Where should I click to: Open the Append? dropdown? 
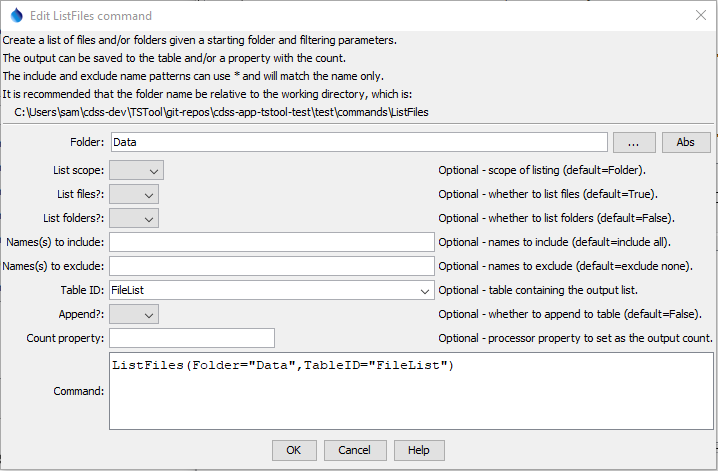134,314
